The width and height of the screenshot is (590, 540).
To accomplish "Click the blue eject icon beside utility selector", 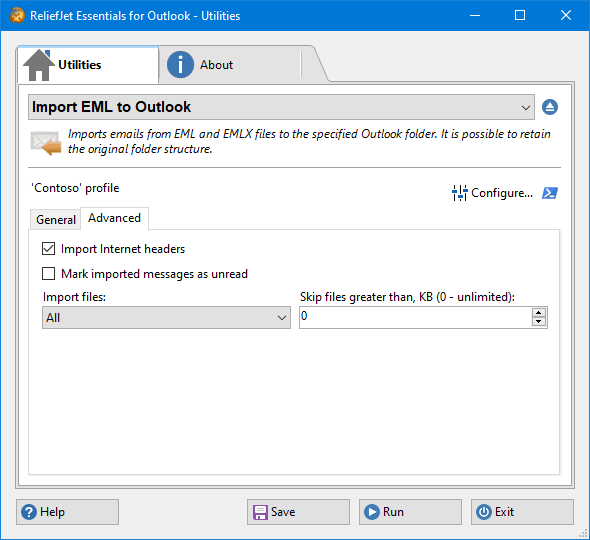I will (x=550, y=107).
